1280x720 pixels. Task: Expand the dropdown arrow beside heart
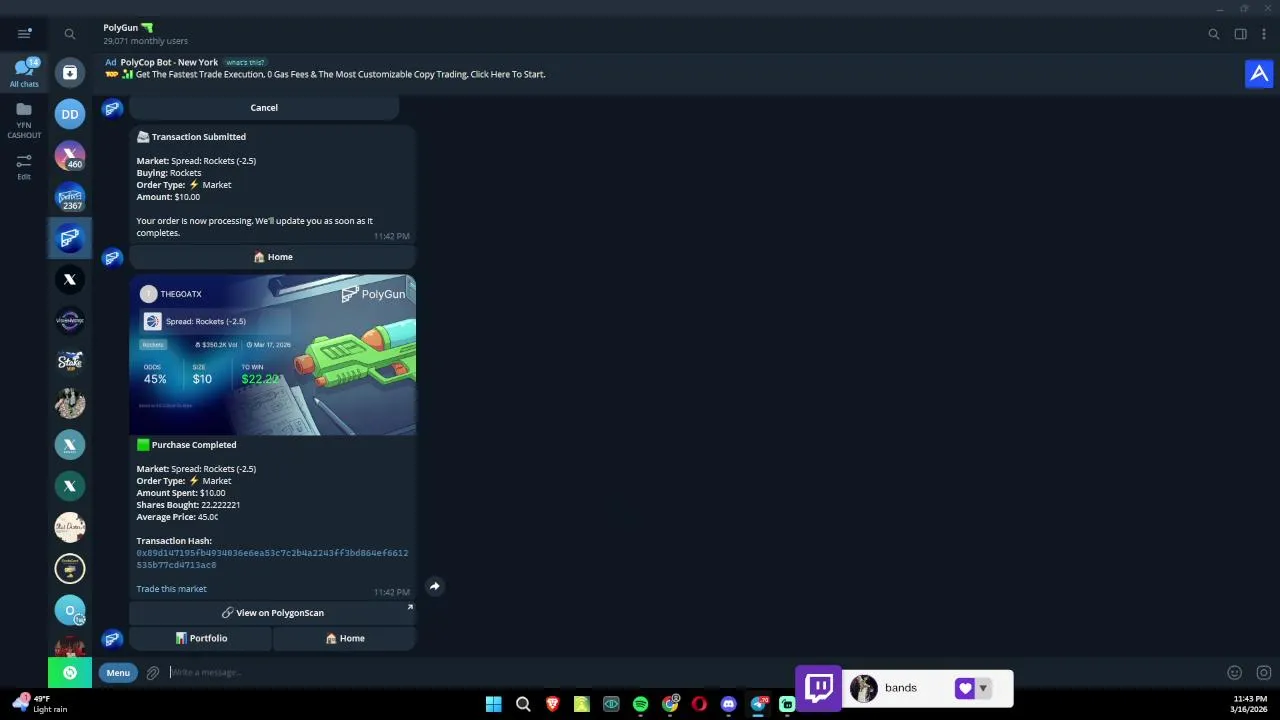tap(983, 688)
